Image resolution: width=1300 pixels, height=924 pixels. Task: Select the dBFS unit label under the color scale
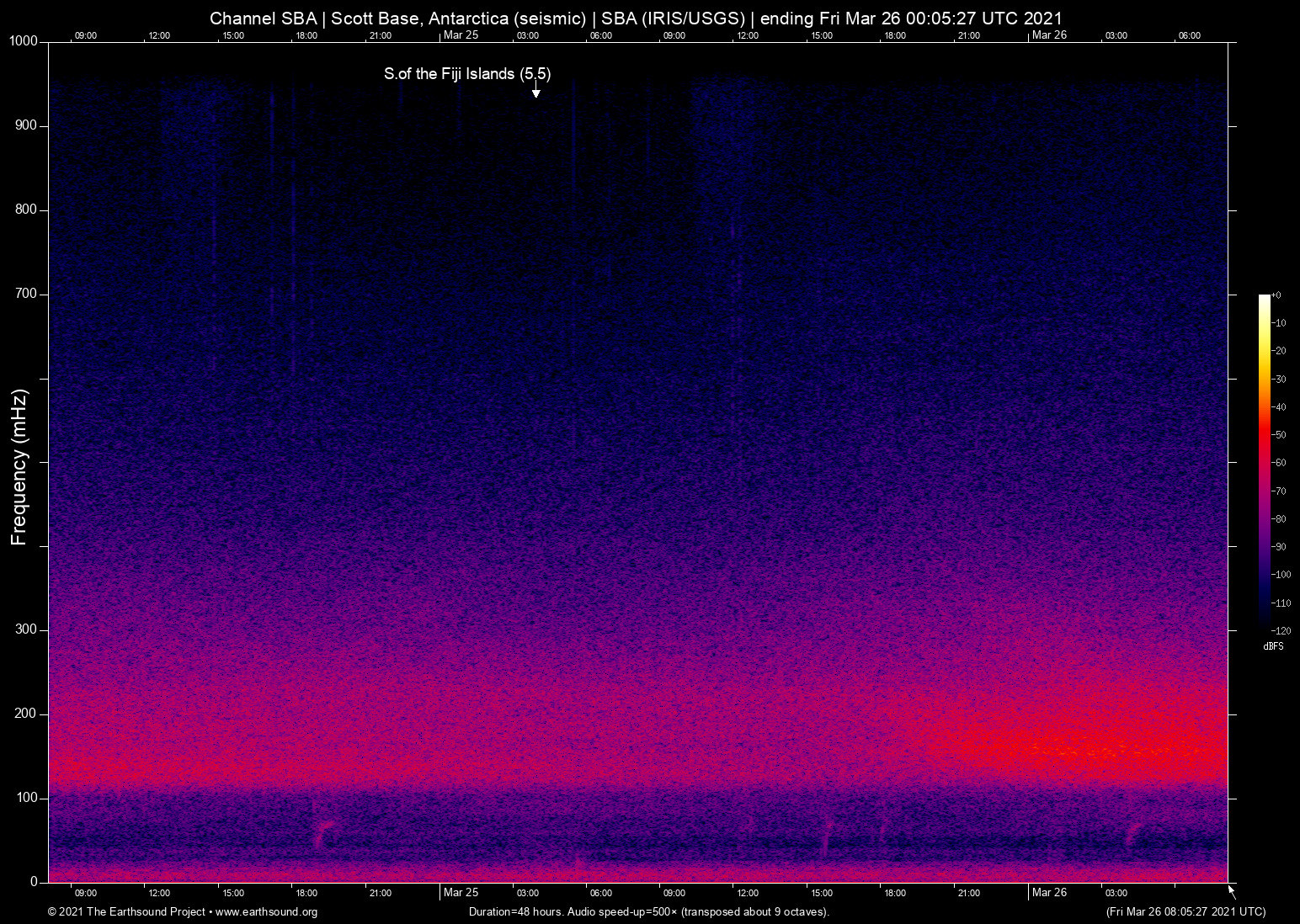1273,646
